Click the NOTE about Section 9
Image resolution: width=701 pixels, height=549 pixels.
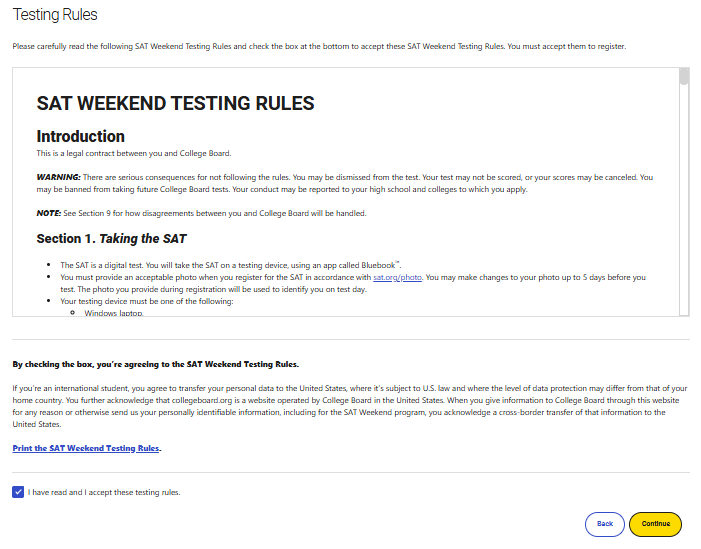pos(200,213)
